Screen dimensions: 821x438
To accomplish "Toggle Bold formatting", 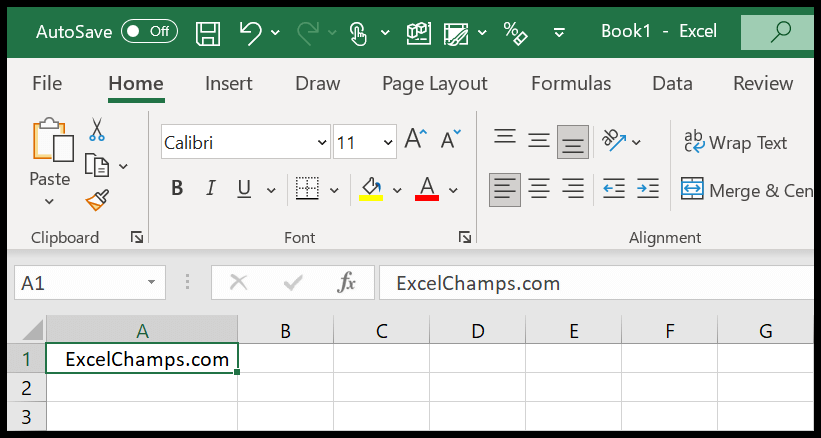I will tap(177, 188).
